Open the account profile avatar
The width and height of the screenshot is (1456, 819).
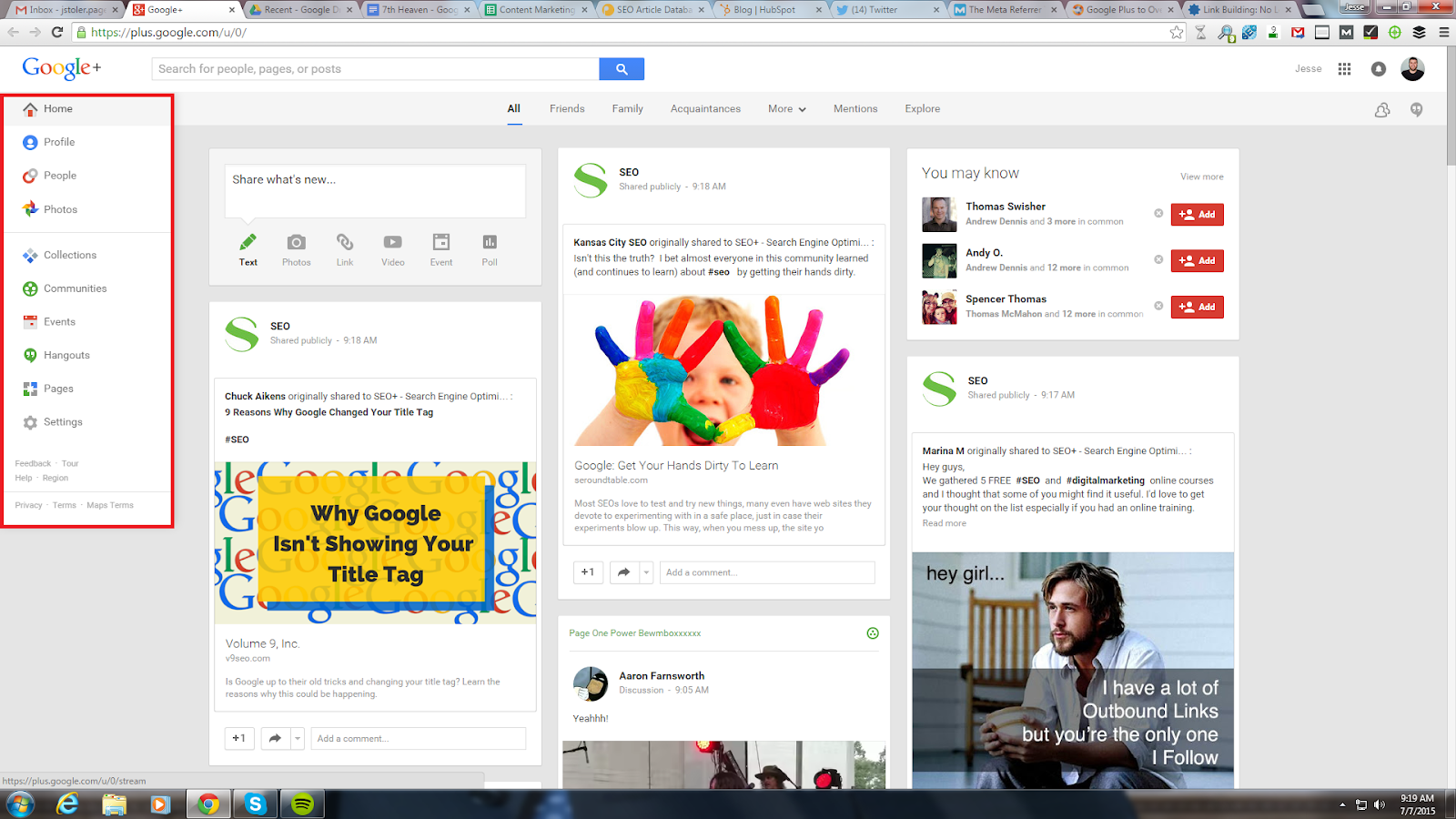[x=1412, y=69]
